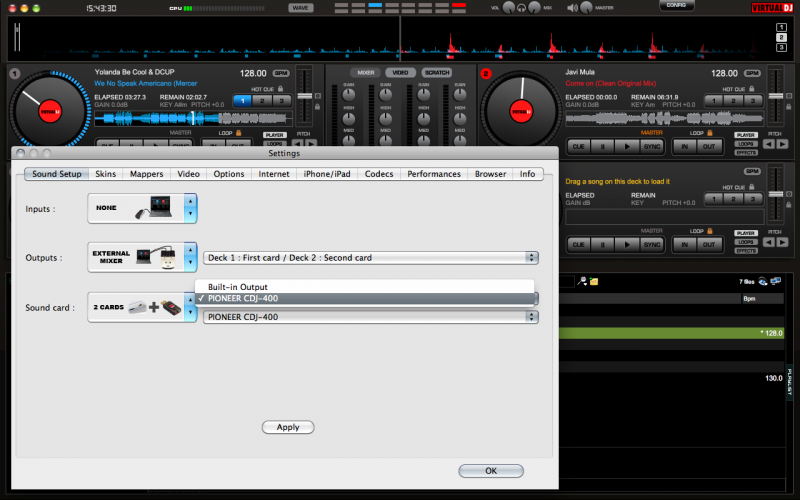Pause deck 2 playback

click(603, 146)
